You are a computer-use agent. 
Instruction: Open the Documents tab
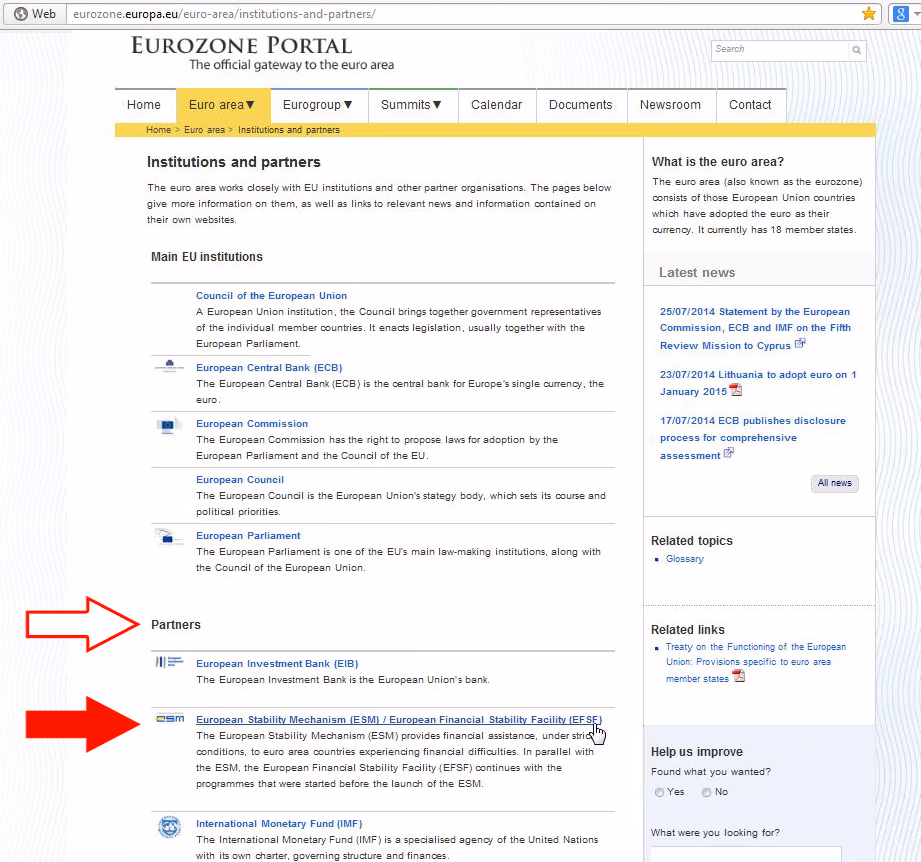pyautogui.click(x=580, y=105)
